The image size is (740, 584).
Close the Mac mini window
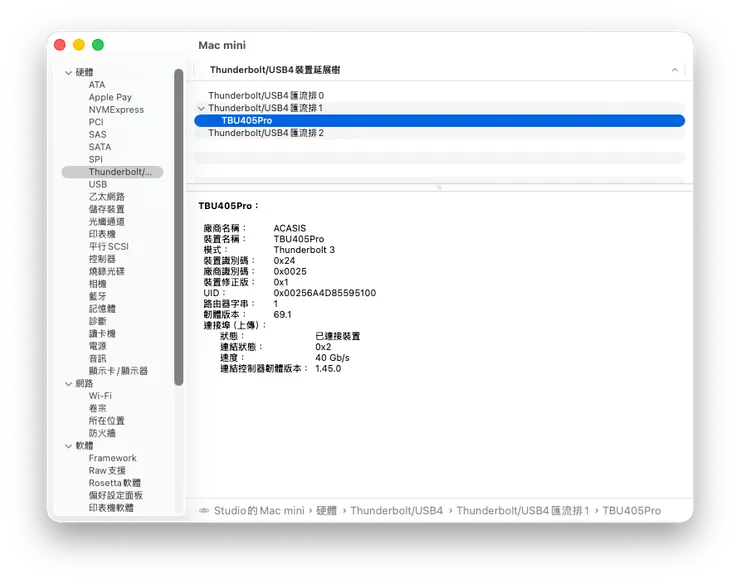60,45
